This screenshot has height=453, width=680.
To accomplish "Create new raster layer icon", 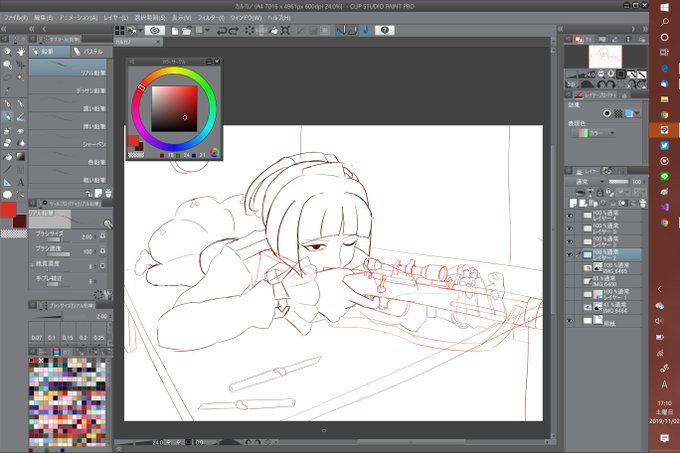I will pos(573,203).
